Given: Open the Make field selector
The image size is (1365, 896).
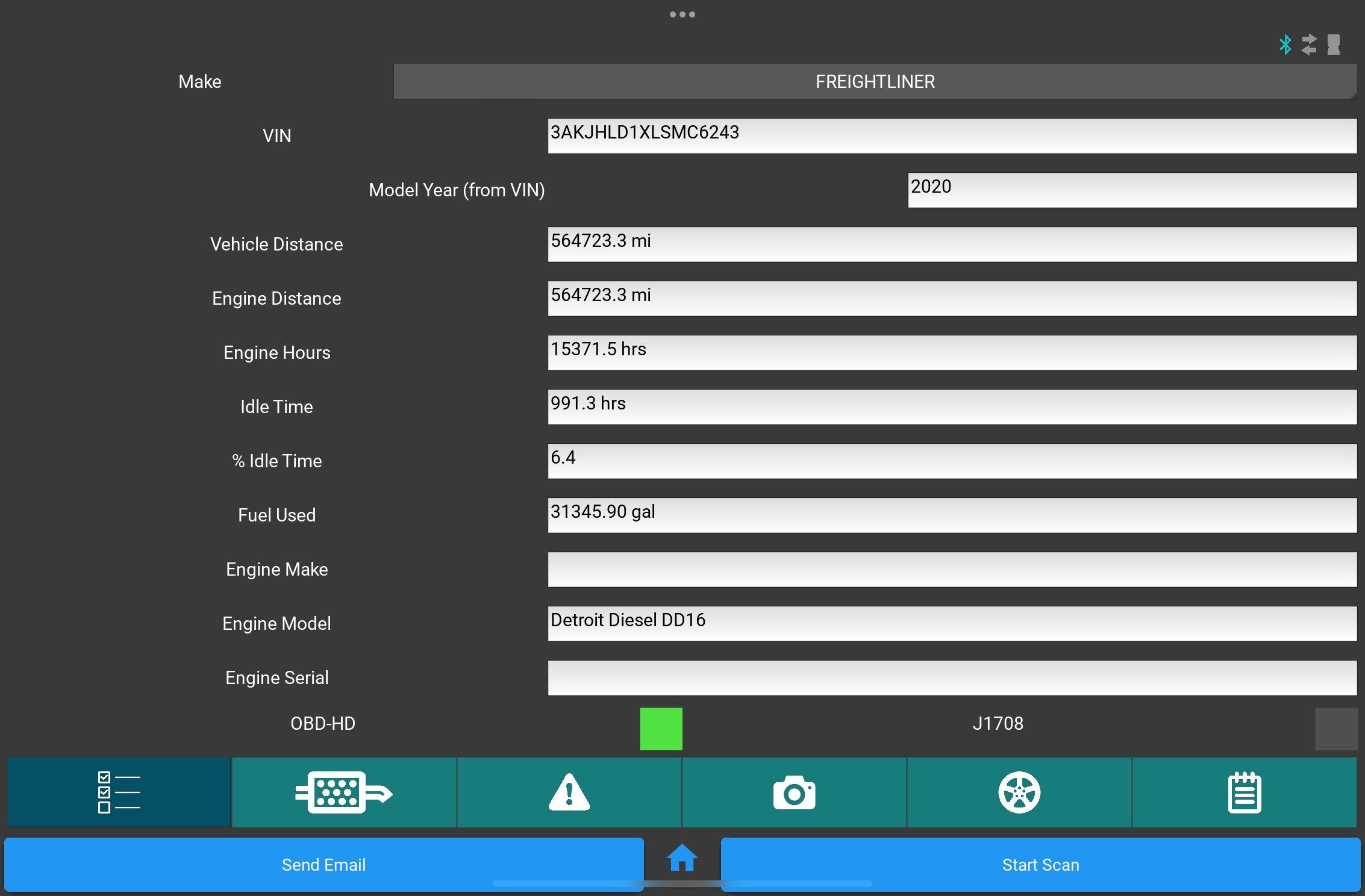Looking at the screenshot, I should pos(875,81).
